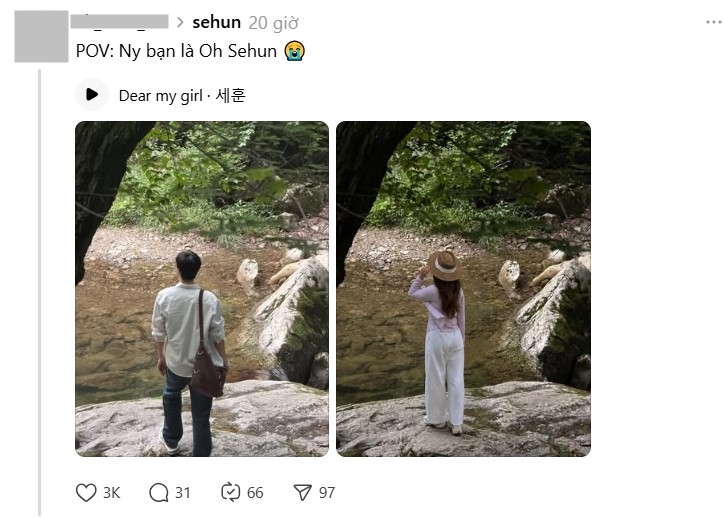724x517 pixels.
Task: Play the Dear my girl audio track
Action: point(92,95)
